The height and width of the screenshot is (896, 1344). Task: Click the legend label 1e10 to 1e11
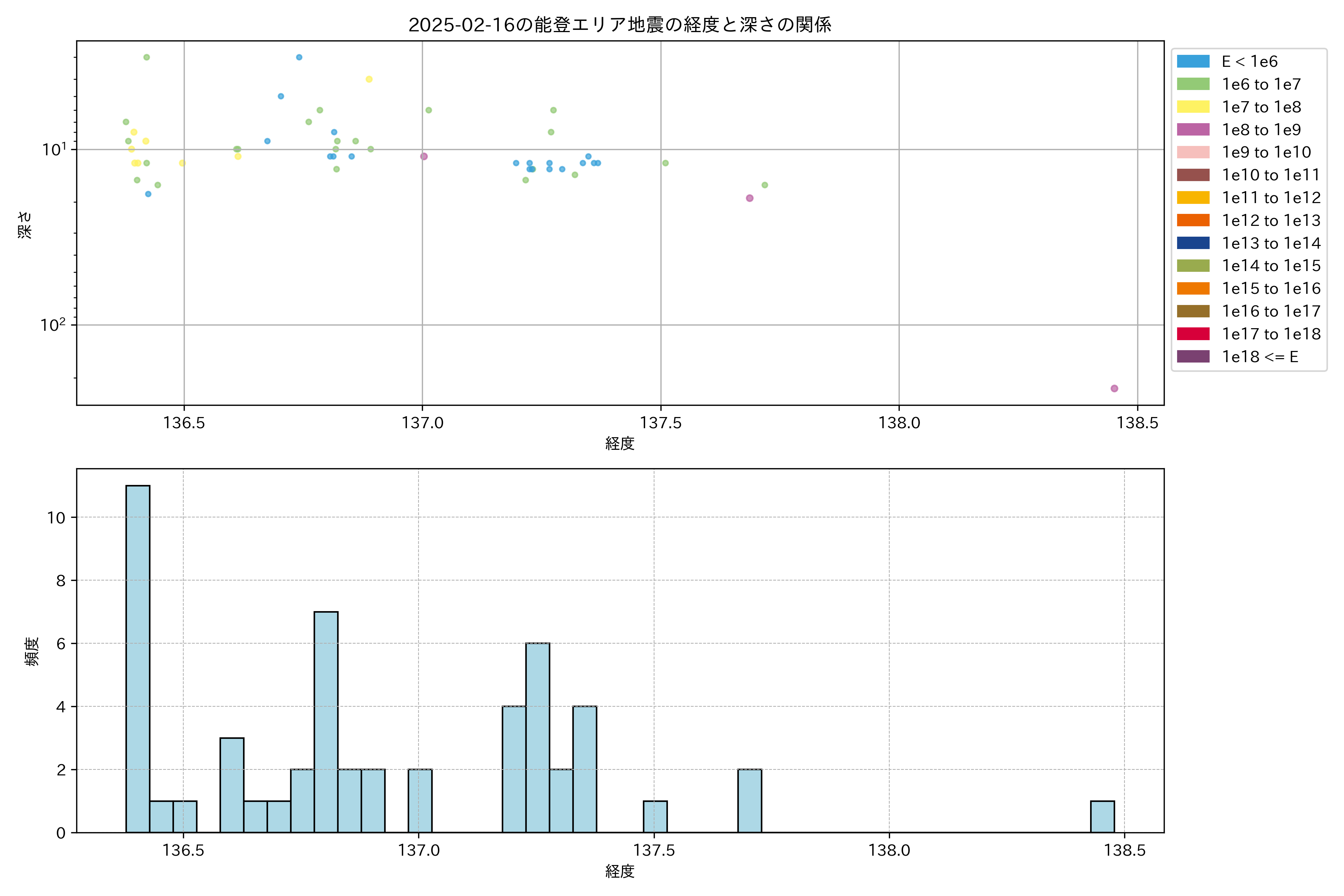[1270, 175]
